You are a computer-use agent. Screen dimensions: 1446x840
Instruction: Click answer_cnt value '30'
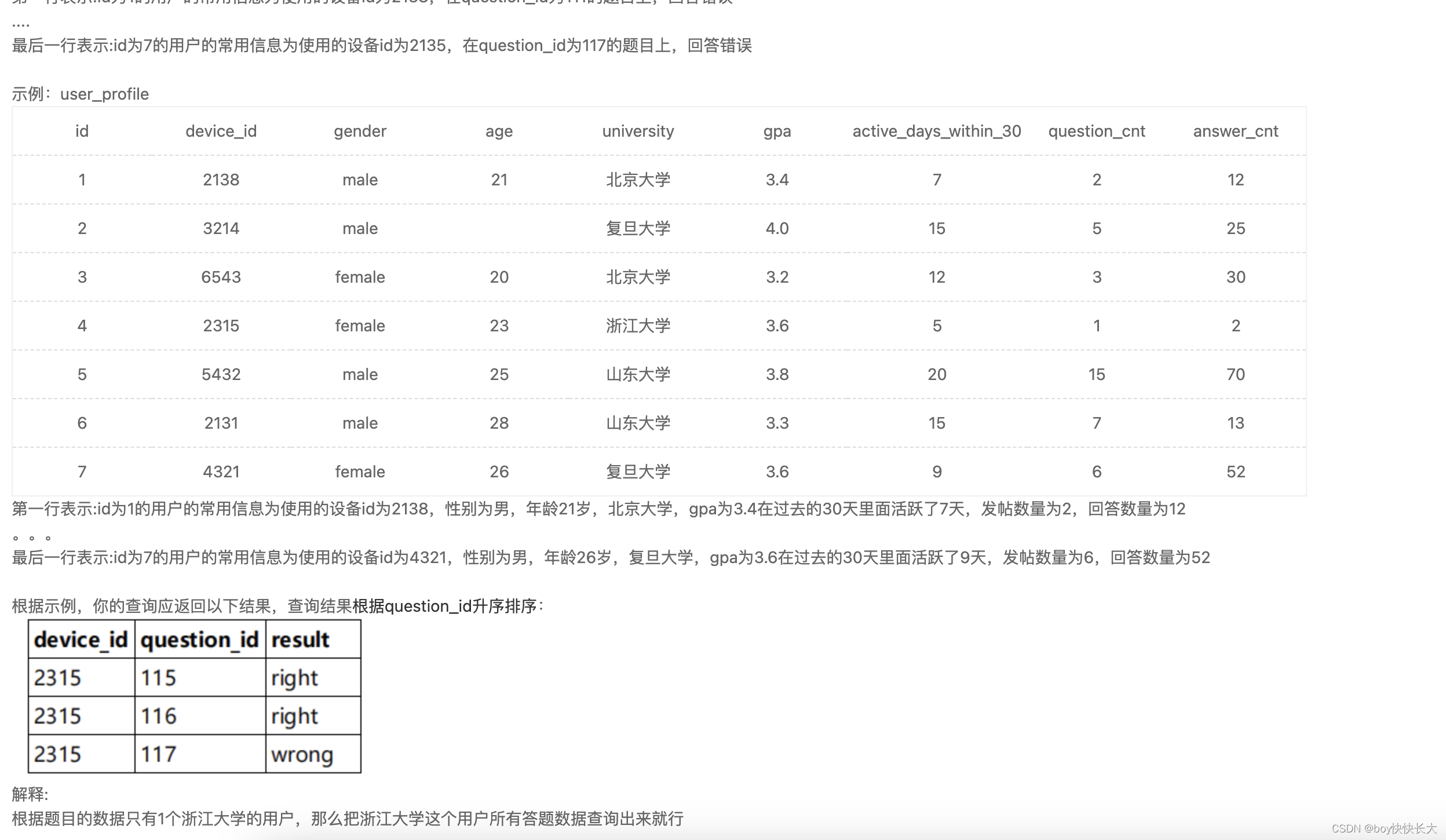click(1236, 277)
